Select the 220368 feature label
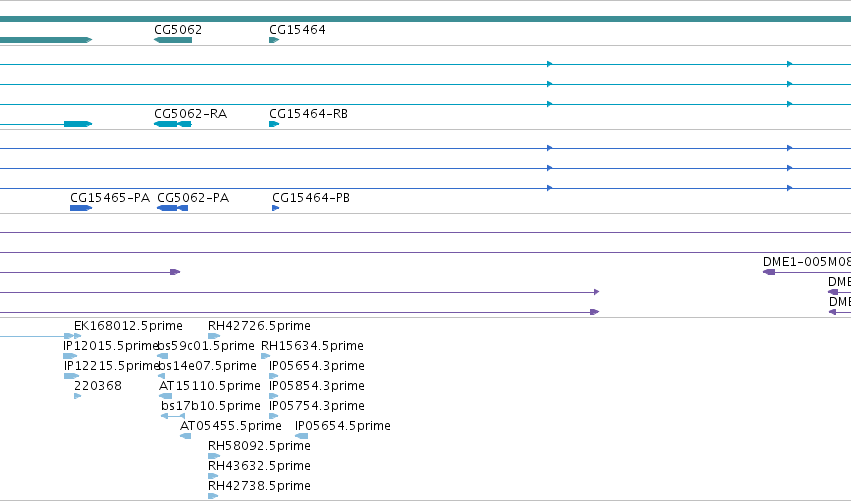 [98, 386]
